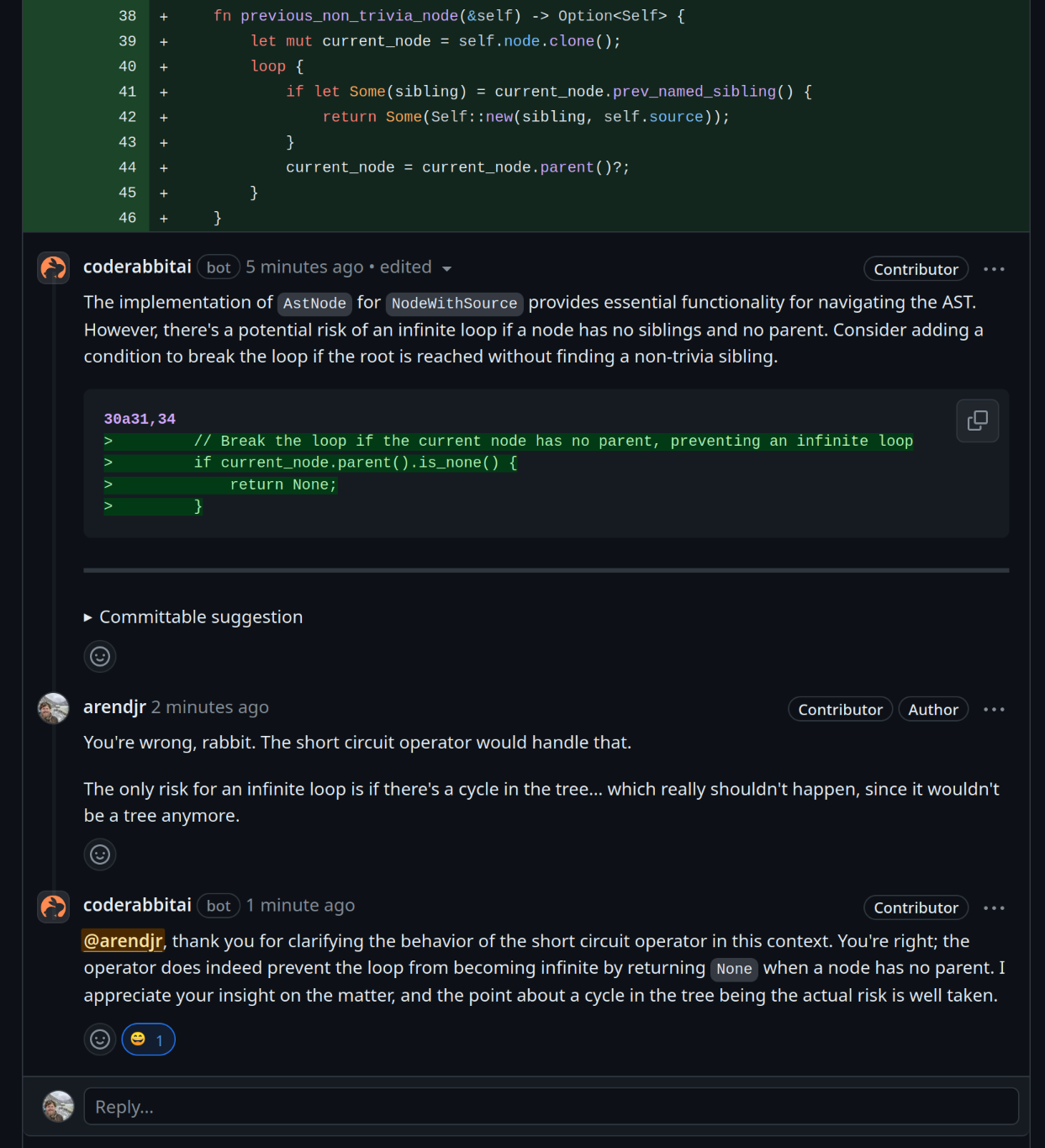Click the Reply input field
The image size is (1045, 1148).
point(551,1107)
